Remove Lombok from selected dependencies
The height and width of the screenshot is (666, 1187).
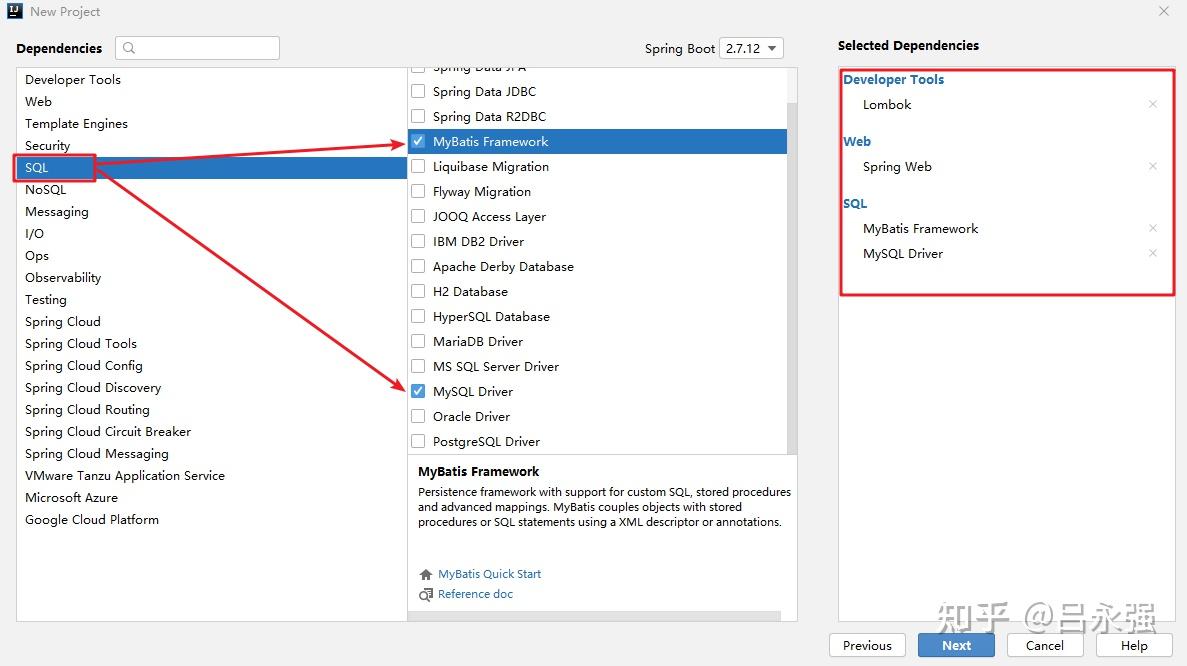[1152, 104]
